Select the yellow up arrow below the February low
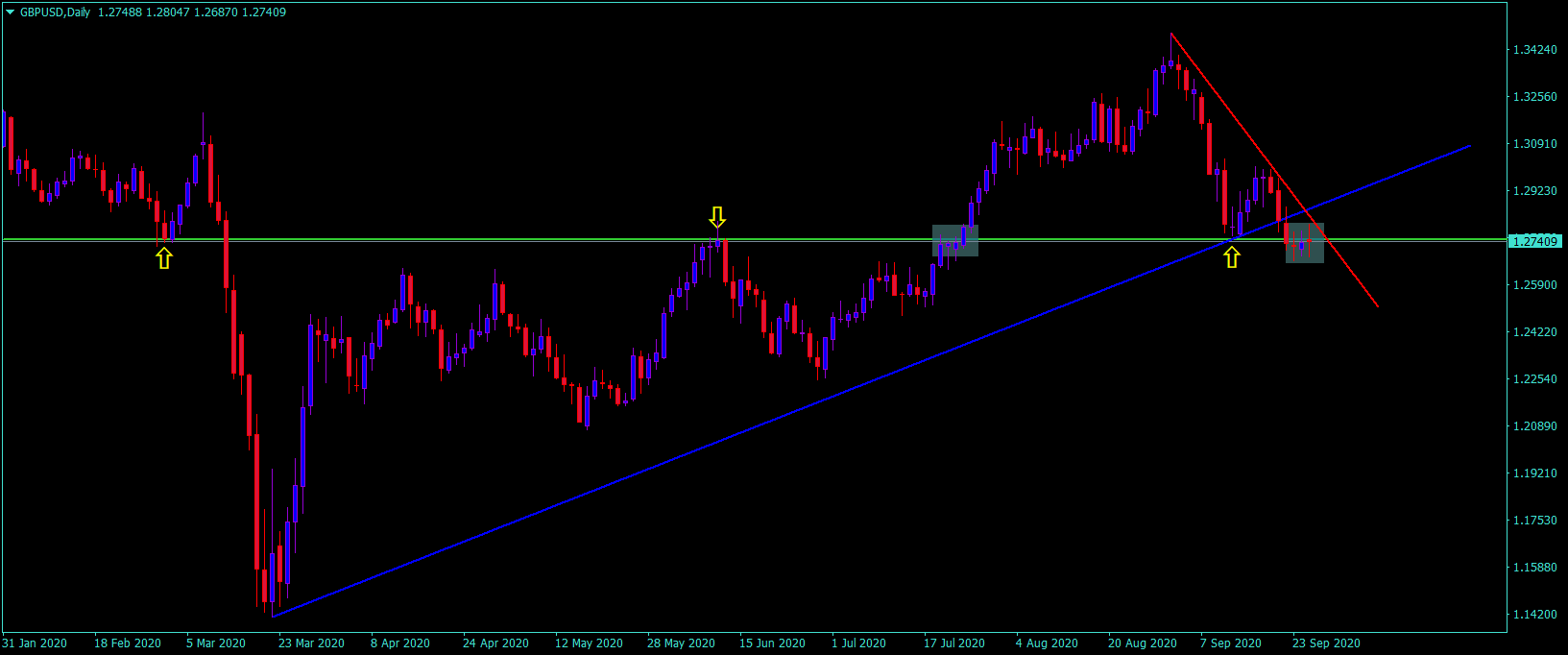The height and width of the screenshot is (655, 1568). 164,257
